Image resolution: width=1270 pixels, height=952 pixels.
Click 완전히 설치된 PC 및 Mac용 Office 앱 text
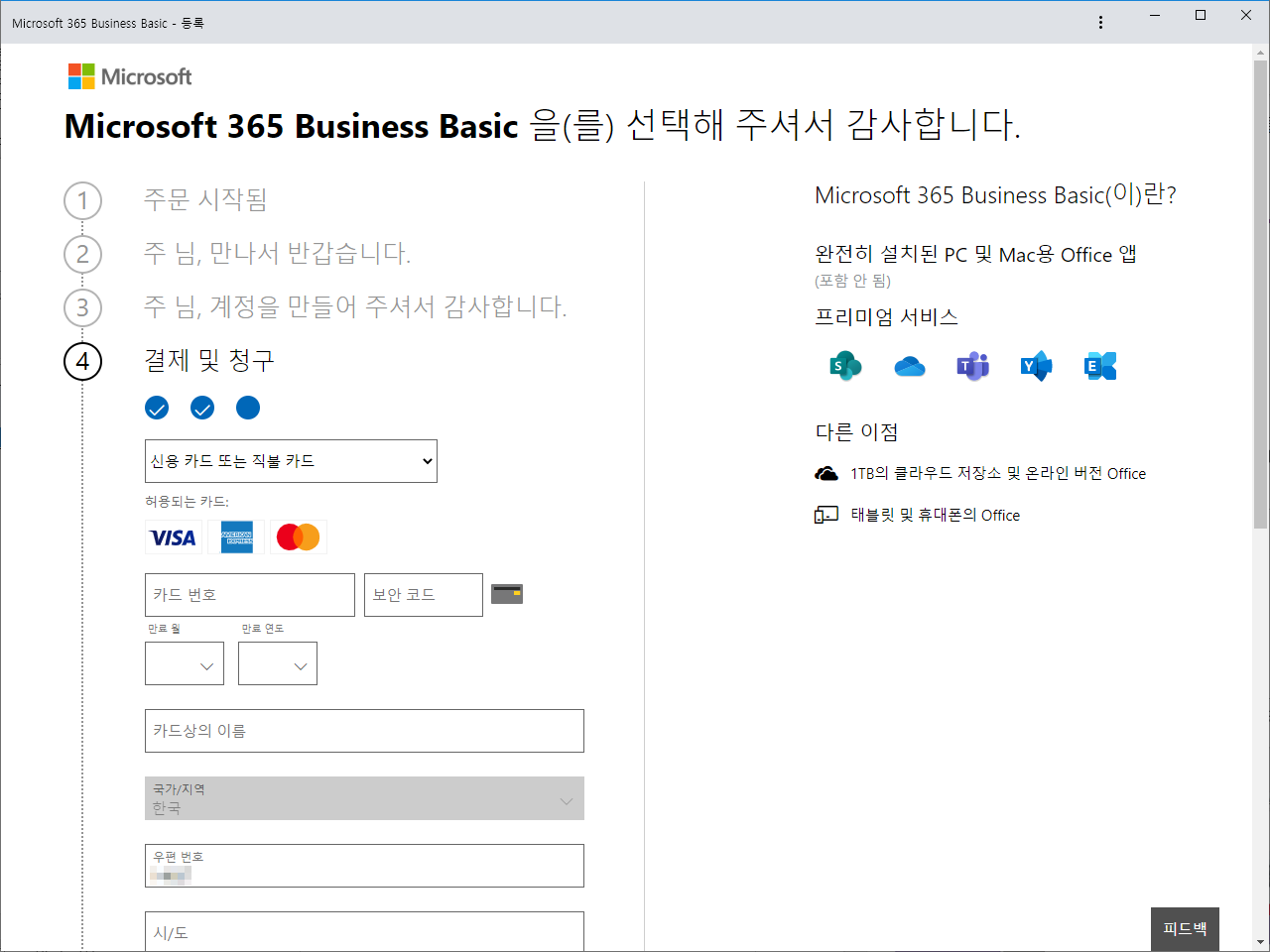point(975,255)
